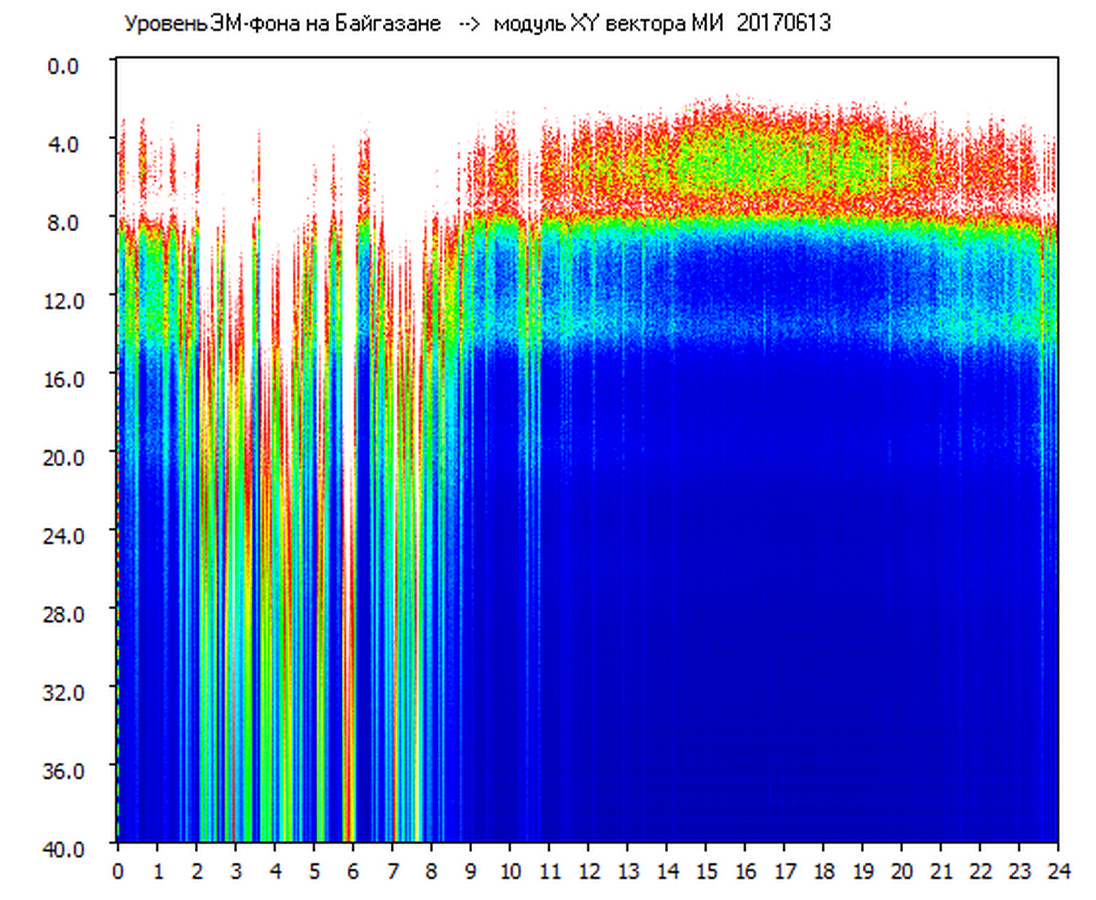Click the chart title text at top
The width and height of the screenshot is (1096, 900).
click(x=476, y=24)
